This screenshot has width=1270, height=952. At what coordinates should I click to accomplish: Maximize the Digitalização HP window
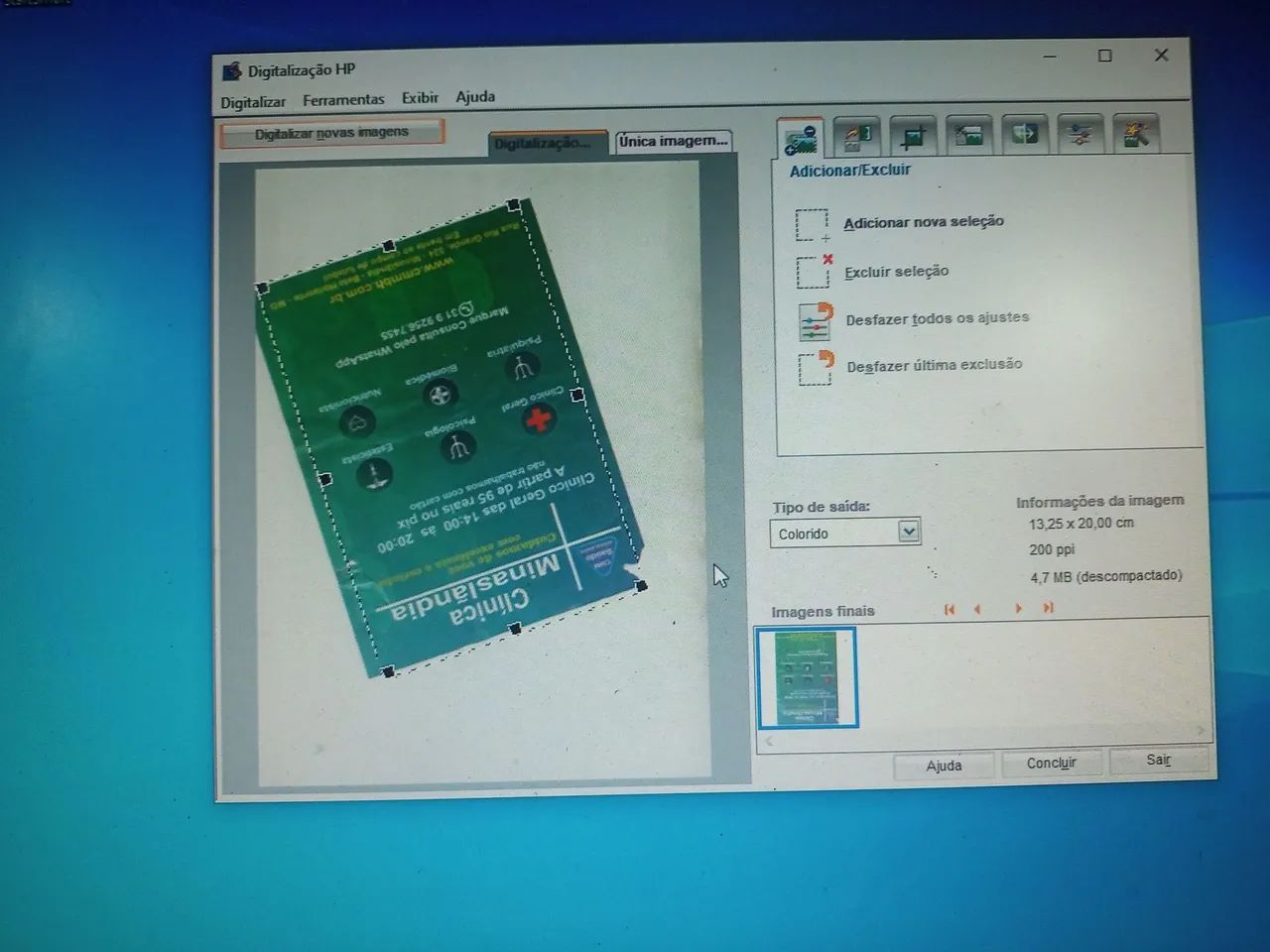pyautogui.click(x=1104, y=56)
